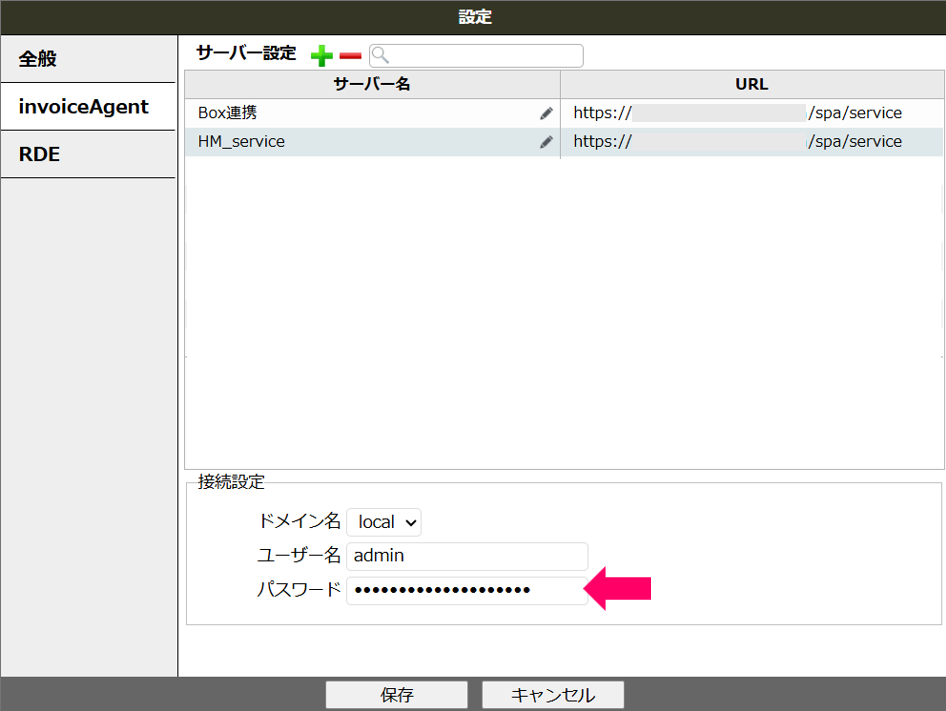
Task: Click the URL cell of the Box連携 row
Action: pos(751,114)
